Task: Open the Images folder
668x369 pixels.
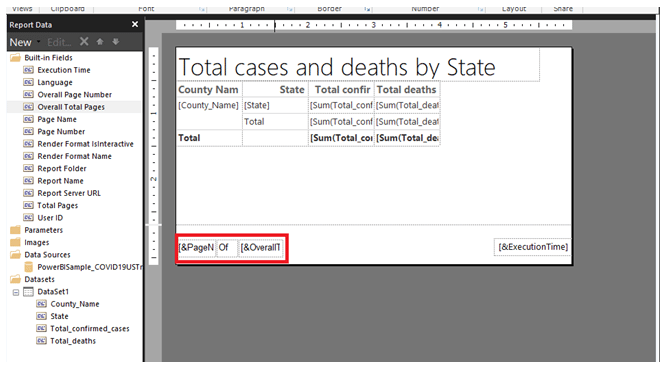Action: point(37,243)
